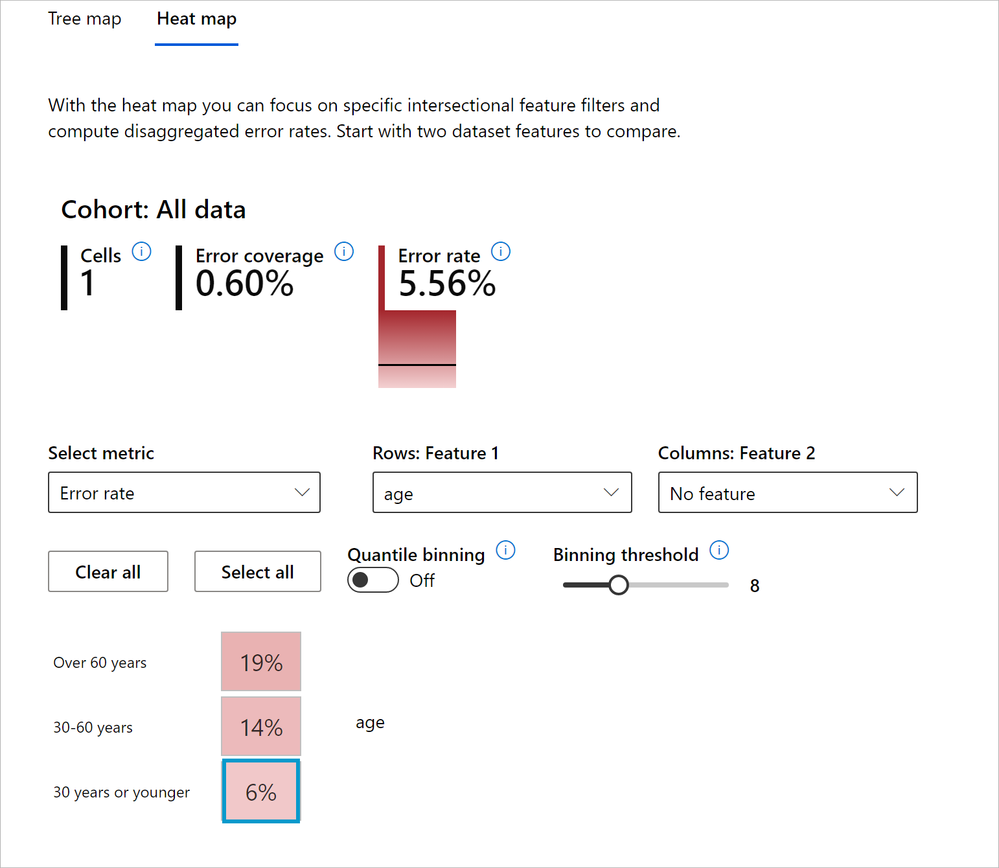Screen dimensions: 999x868
Task: Click the Error rate red gradient bar
Action: 417,349
